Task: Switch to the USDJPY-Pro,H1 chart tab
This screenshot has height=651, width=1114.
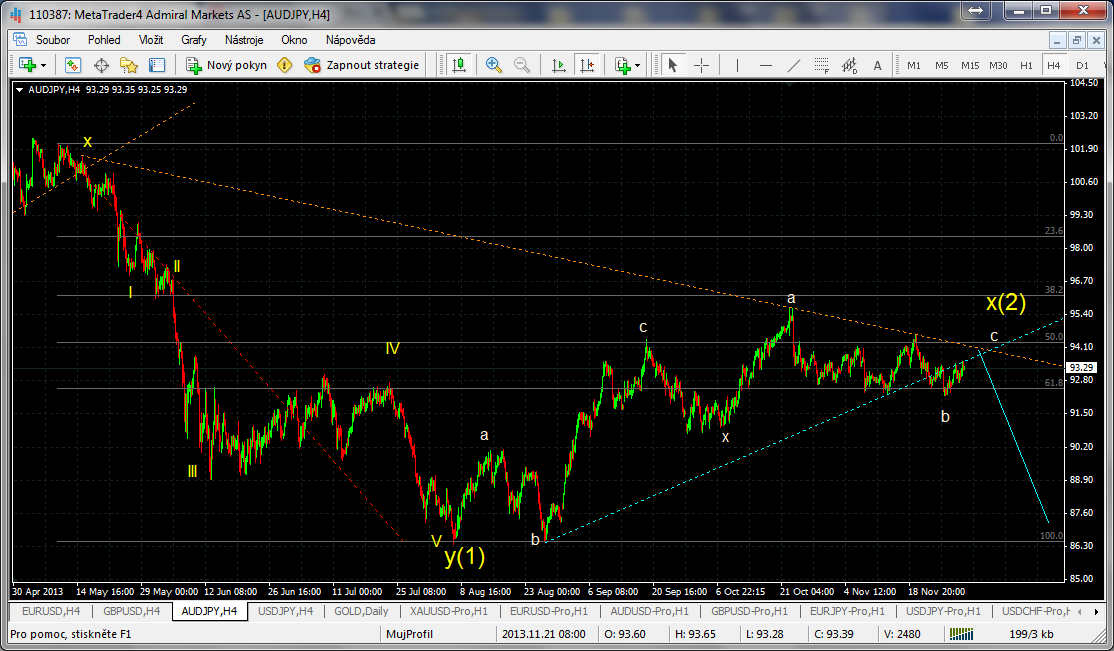Action: click(943, 611)
